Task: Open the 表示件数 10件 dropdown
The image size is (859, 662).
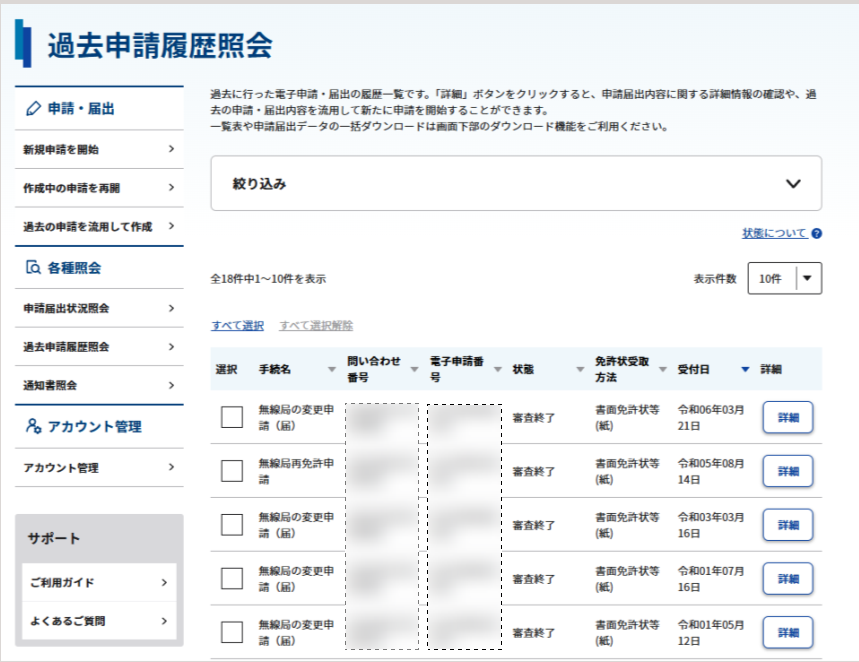Action: click(x=784, y=278)
